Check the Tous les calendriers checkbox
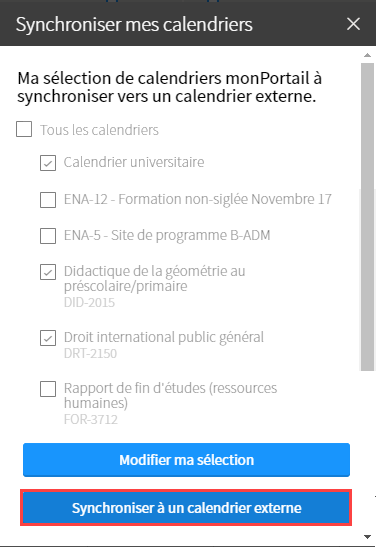The image size is (376, 547). 24,129
